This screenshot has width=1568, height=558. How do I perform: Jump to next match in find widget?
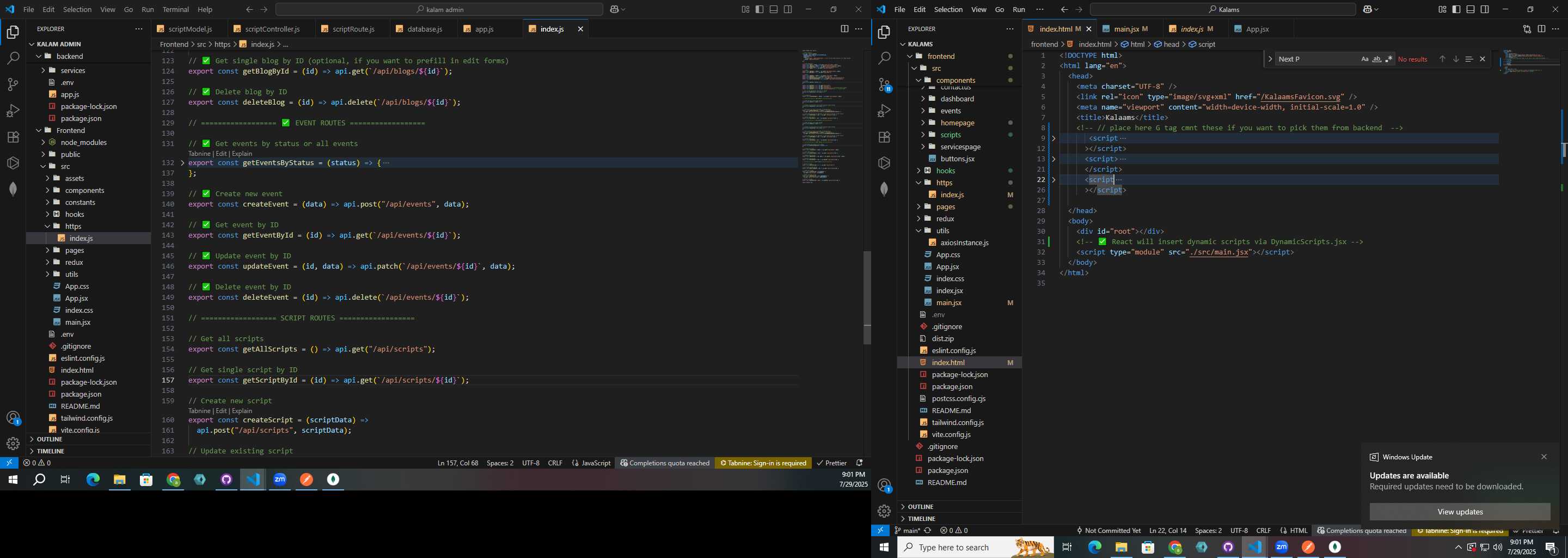click(x=1456, y=59)
